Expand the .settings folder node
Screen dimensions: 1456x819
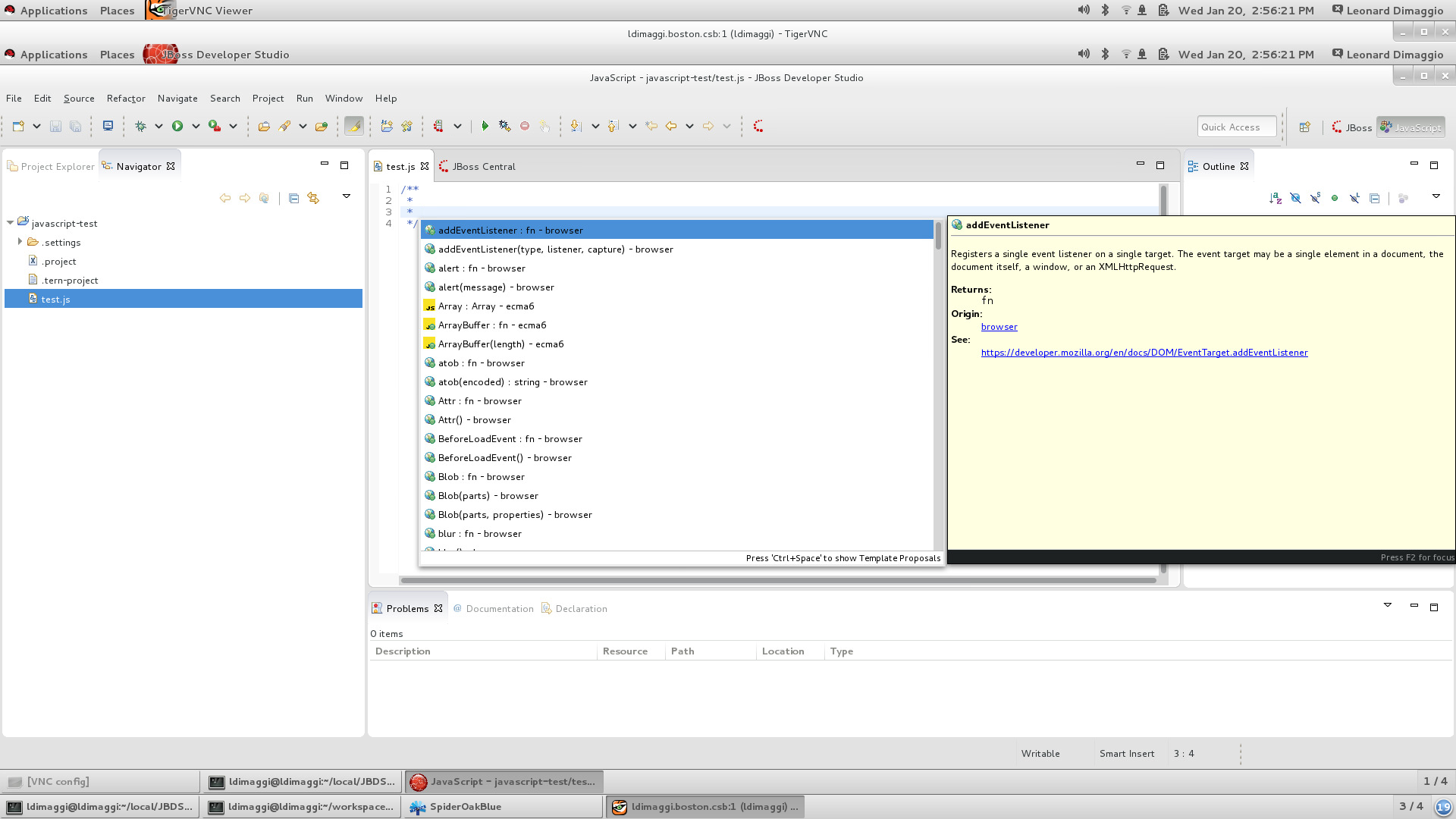pyautogui.click(x=20, y=242)
